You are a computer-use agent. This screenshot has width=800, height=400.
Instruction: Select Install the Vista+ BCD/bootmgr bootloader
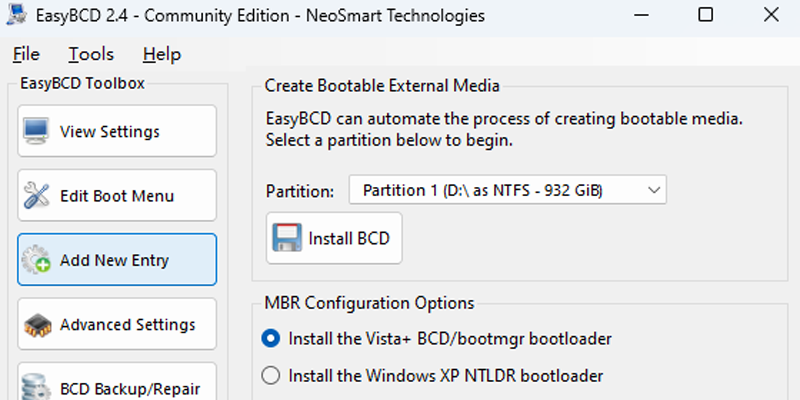(x=436, y=339)
